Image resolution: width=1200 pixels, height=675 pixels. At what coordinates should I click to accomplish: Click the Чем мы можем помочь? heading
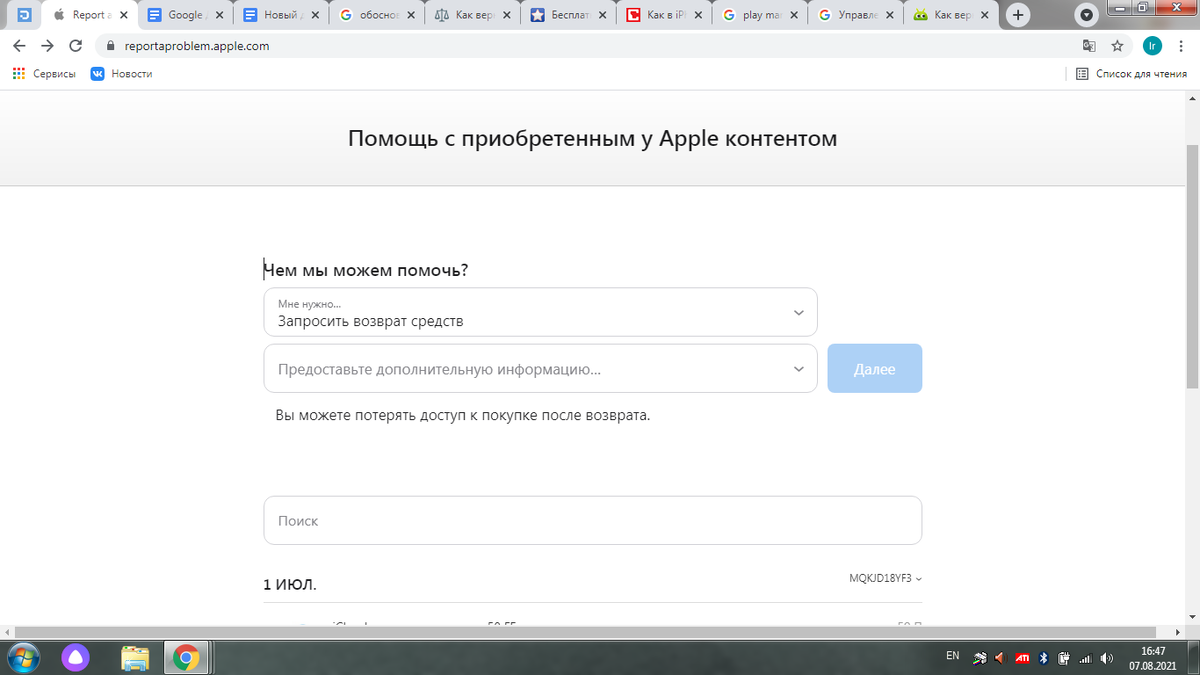[x=366, y=271]
